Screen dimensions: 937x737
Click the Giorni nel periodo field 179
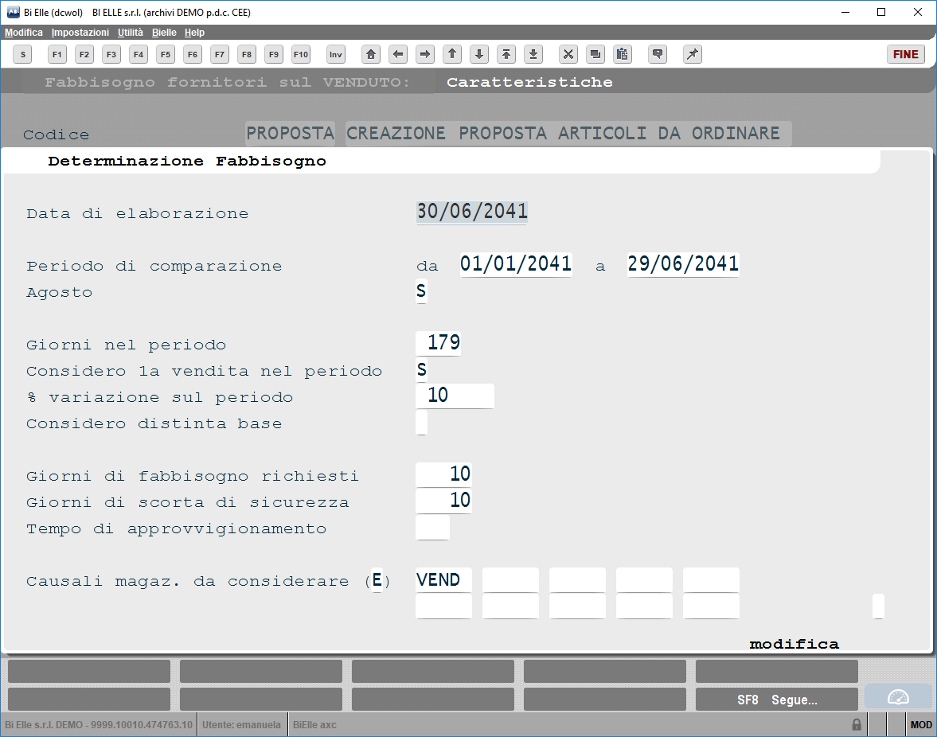click(x=438, y=343)
